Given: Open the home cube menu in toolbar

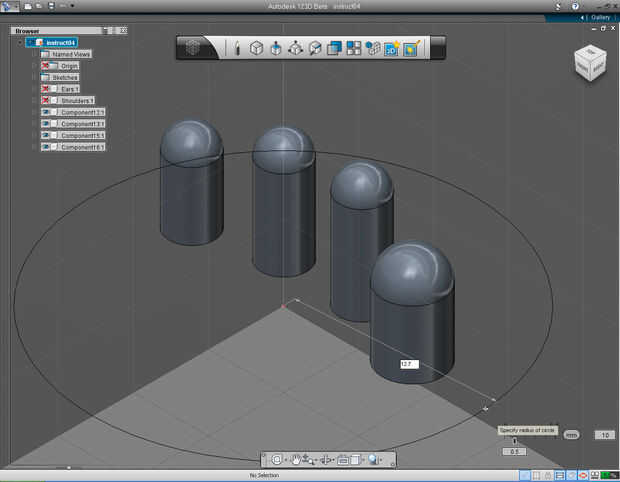Looking at the screenshot, I should pos(195,47).
